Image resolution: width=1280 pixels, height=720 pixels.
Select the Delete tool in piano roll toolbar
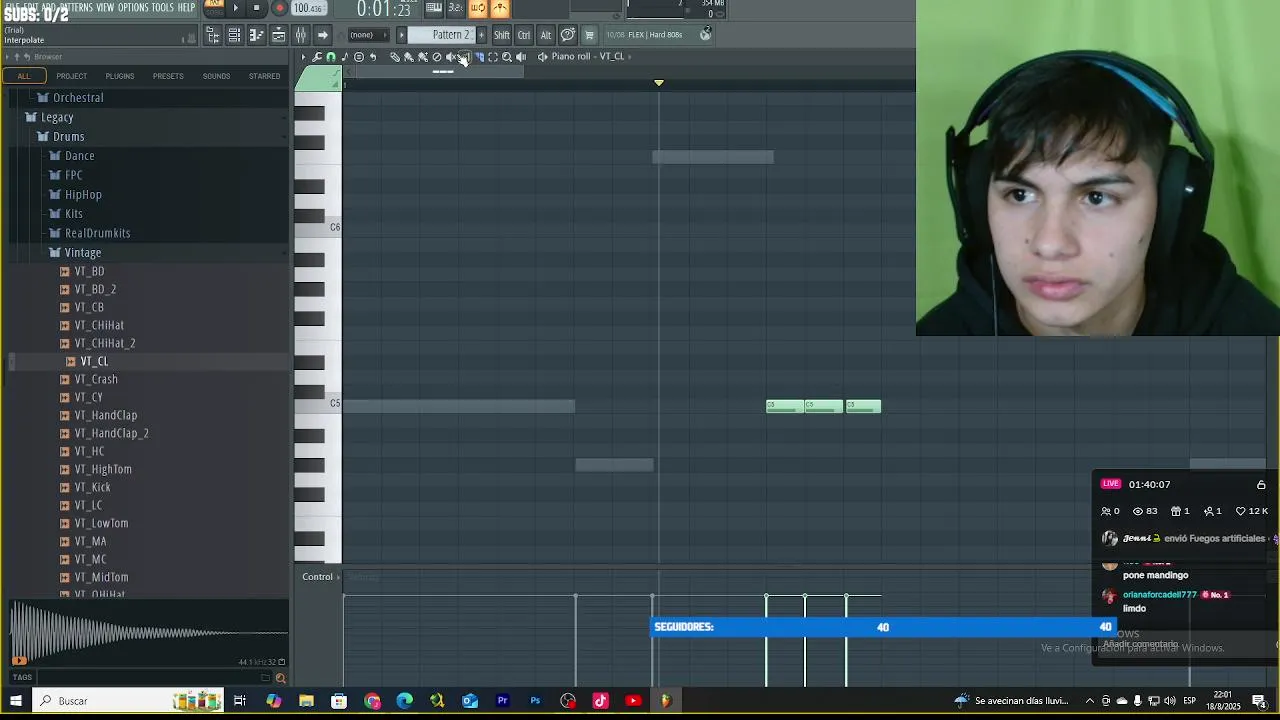point(437,57)
